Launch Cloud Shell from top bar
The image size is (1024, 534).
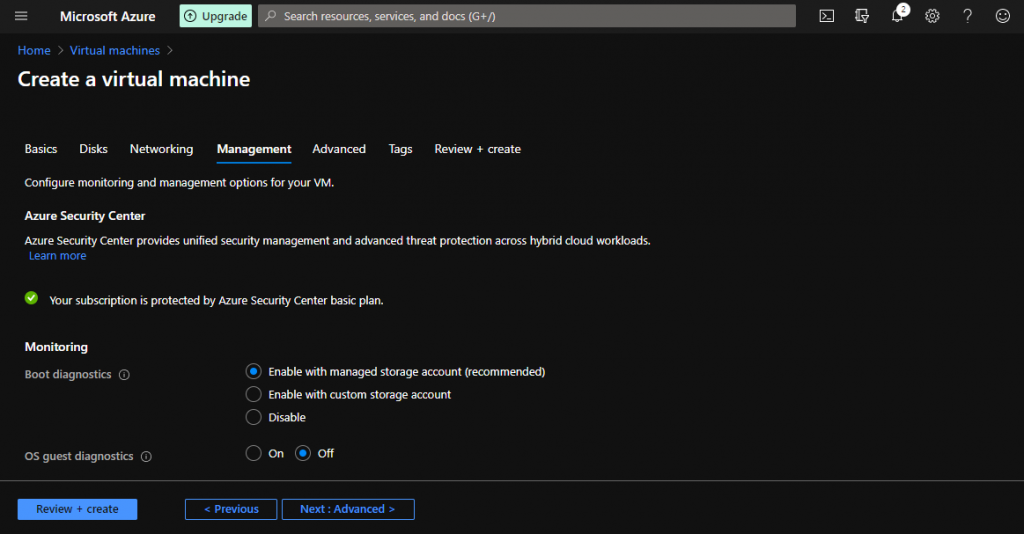tap(827, 16)
